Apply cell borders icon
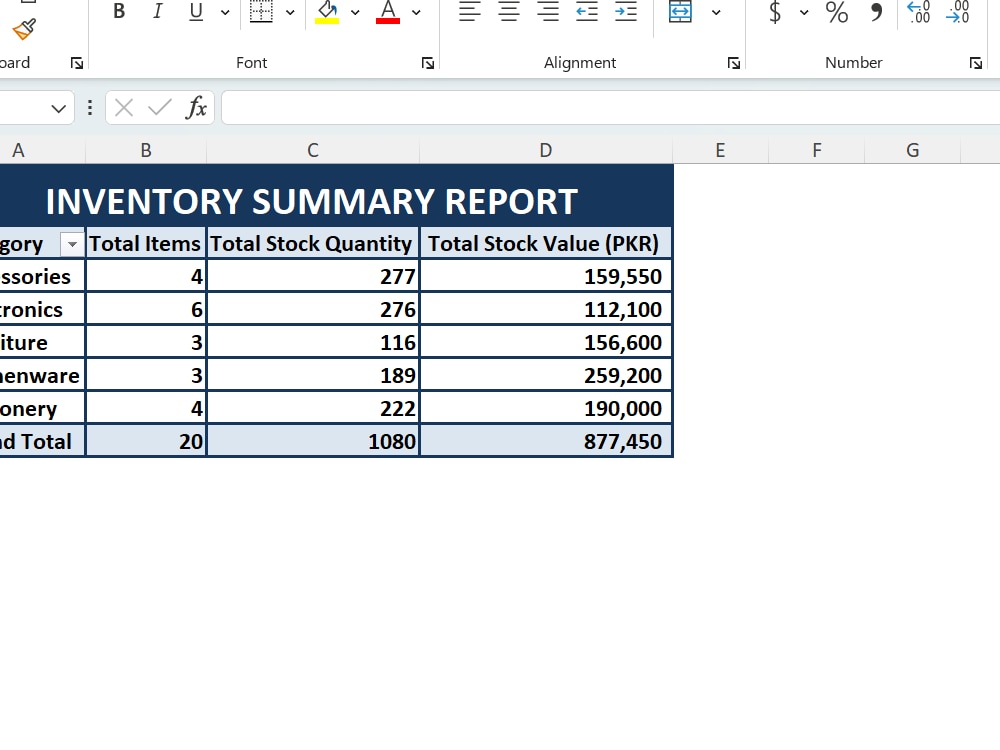This screenshot has height=750, width=1000. click(261, 11)
